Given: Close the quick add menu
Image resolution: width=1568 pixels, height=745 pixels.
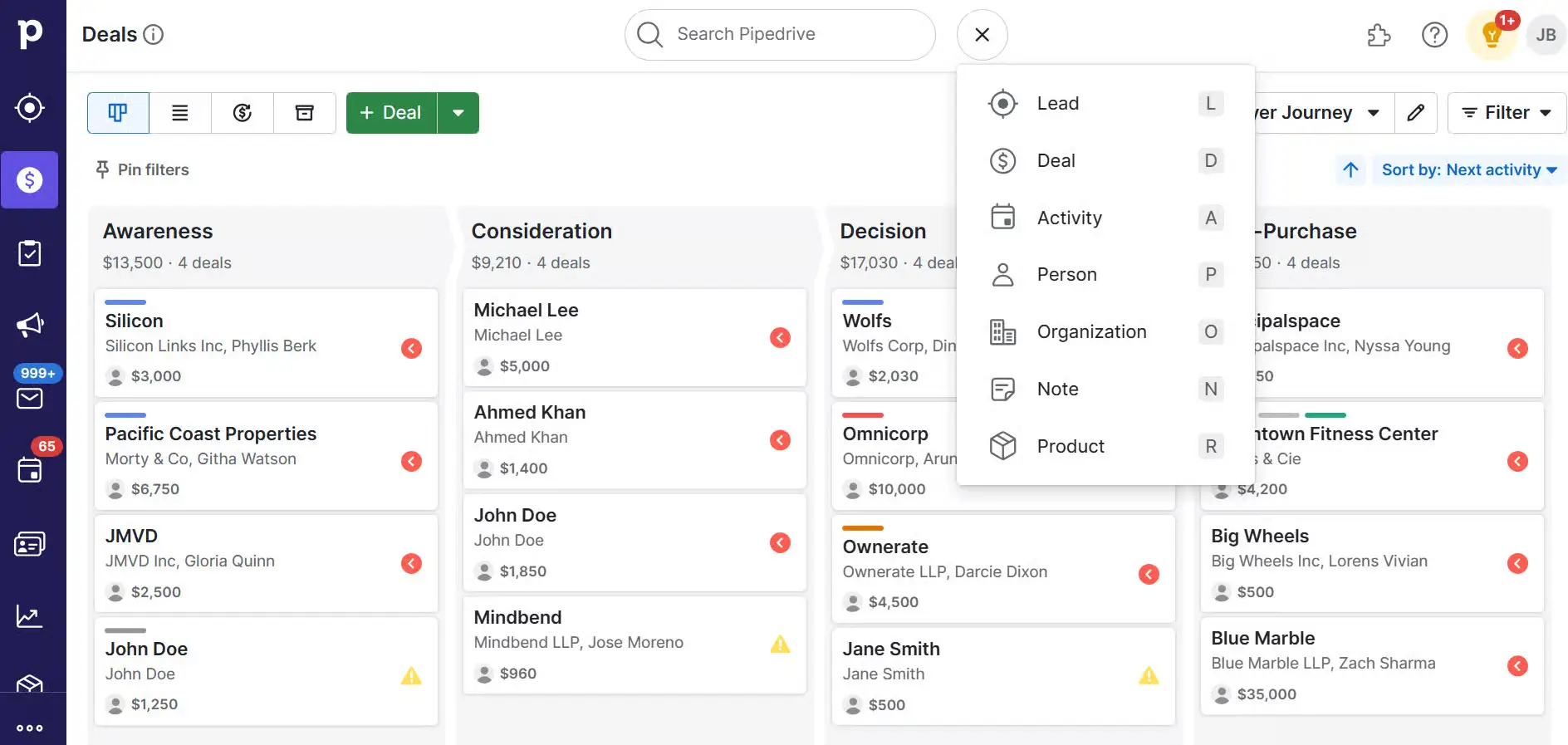Looking at the screenshot, I should point(982,35).
